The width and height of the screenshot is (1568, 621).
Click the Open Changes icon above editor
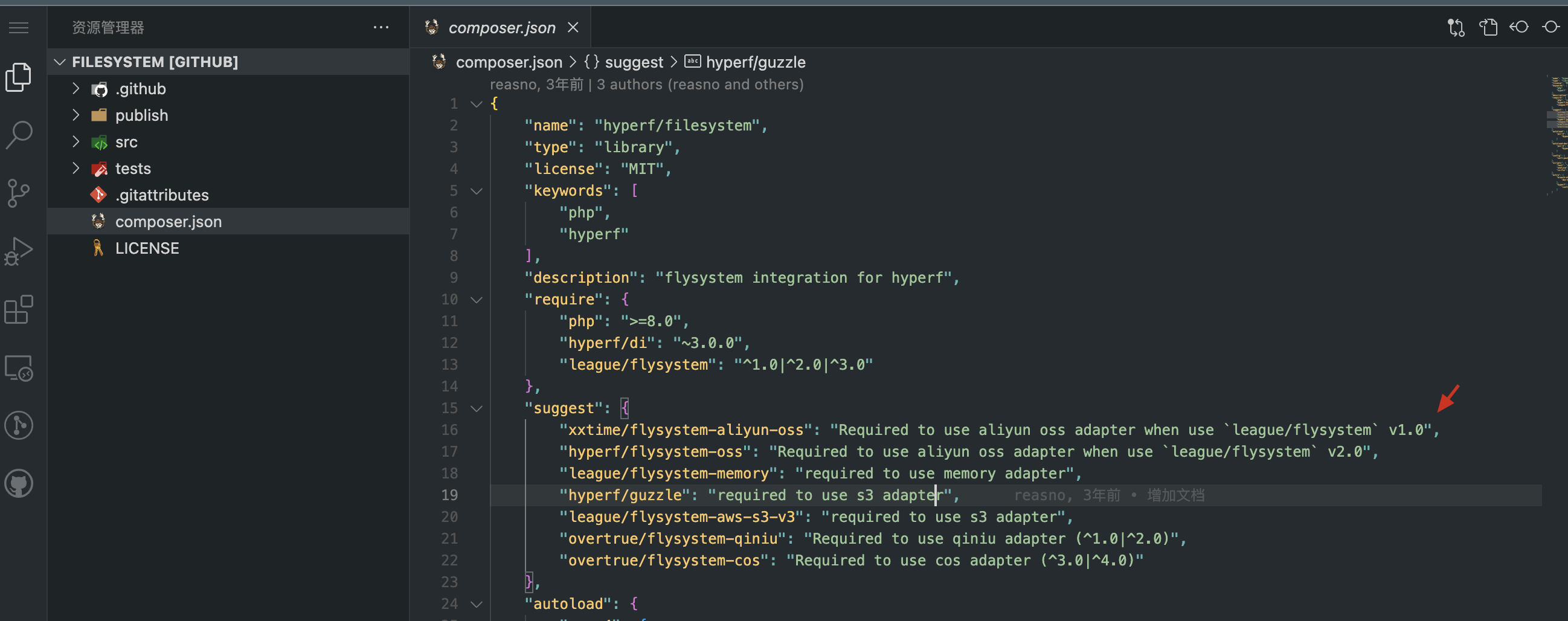click(x=1456, y=27)
